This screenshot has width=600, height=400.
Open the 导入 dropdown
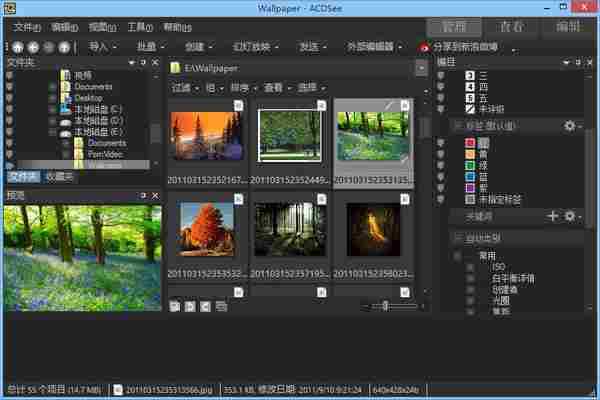click(103, 47)
